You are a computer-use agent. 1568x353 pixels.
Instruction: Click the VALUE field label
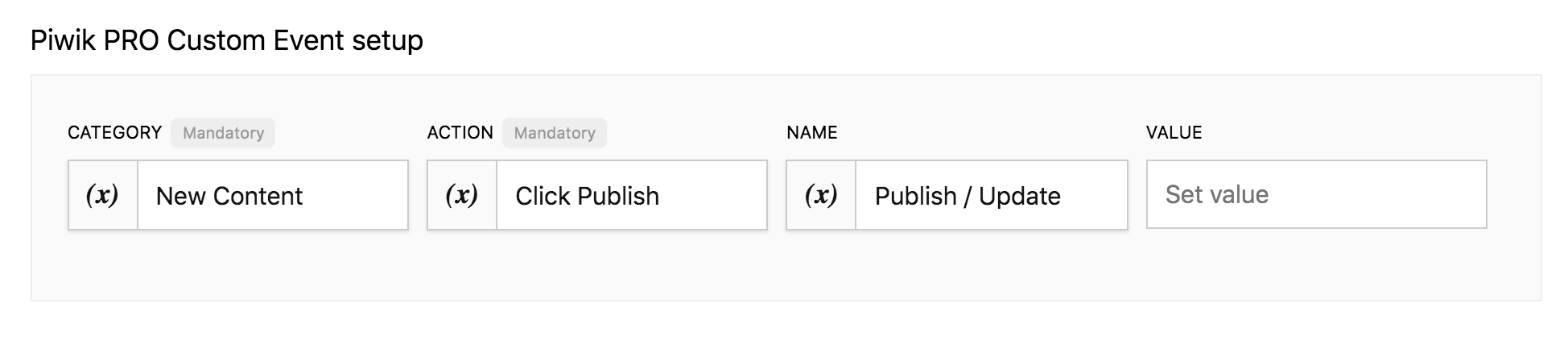(x=1174, y=133)
